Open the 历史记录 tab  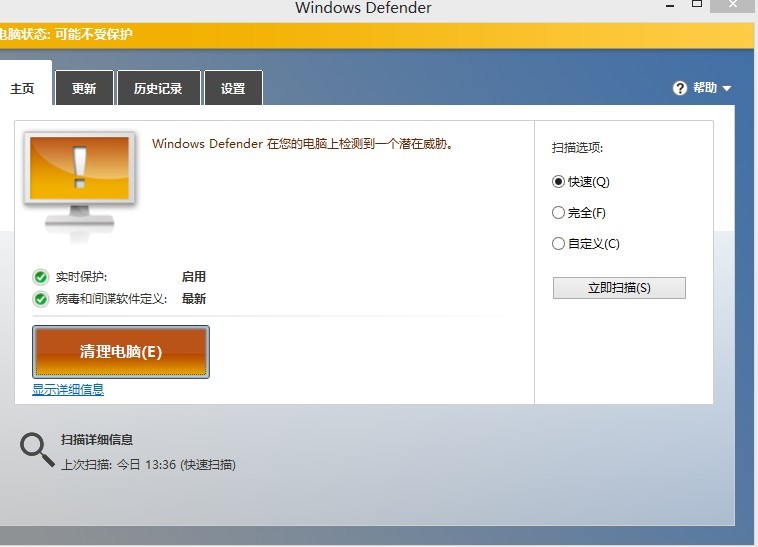click(x=158, y=88)
